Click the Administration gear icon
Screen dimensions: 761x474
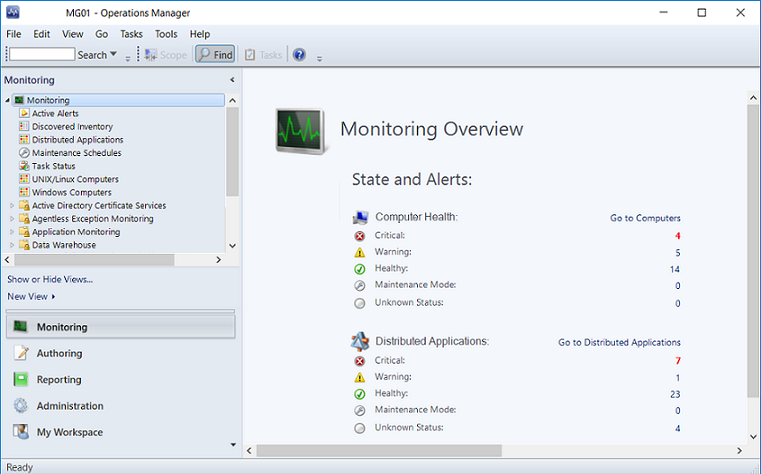click(20, 405)
